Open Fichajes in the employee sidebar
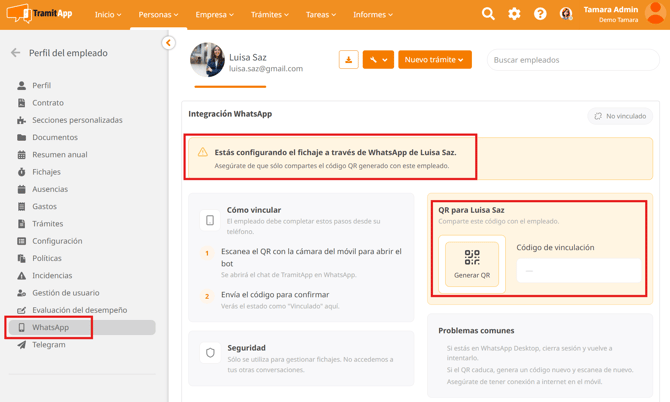 click(x=46, y=172)
